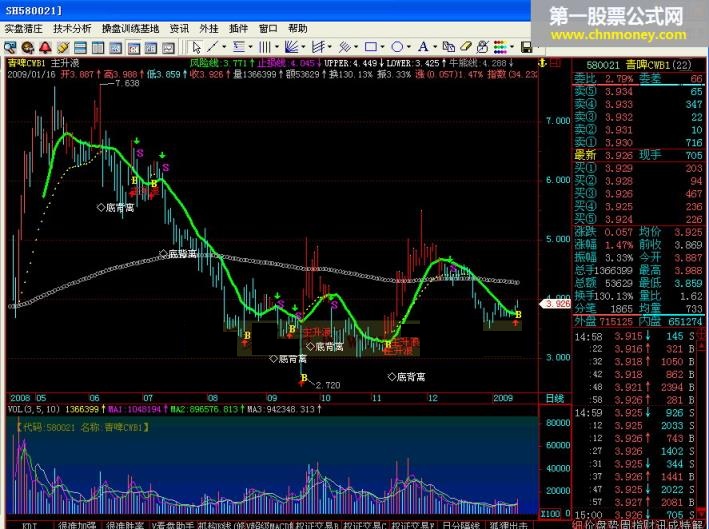Click the anchor icon above the price axis
Image resolution: width=709 pixels, height=529 pixels.
click(x=542, y=63)
